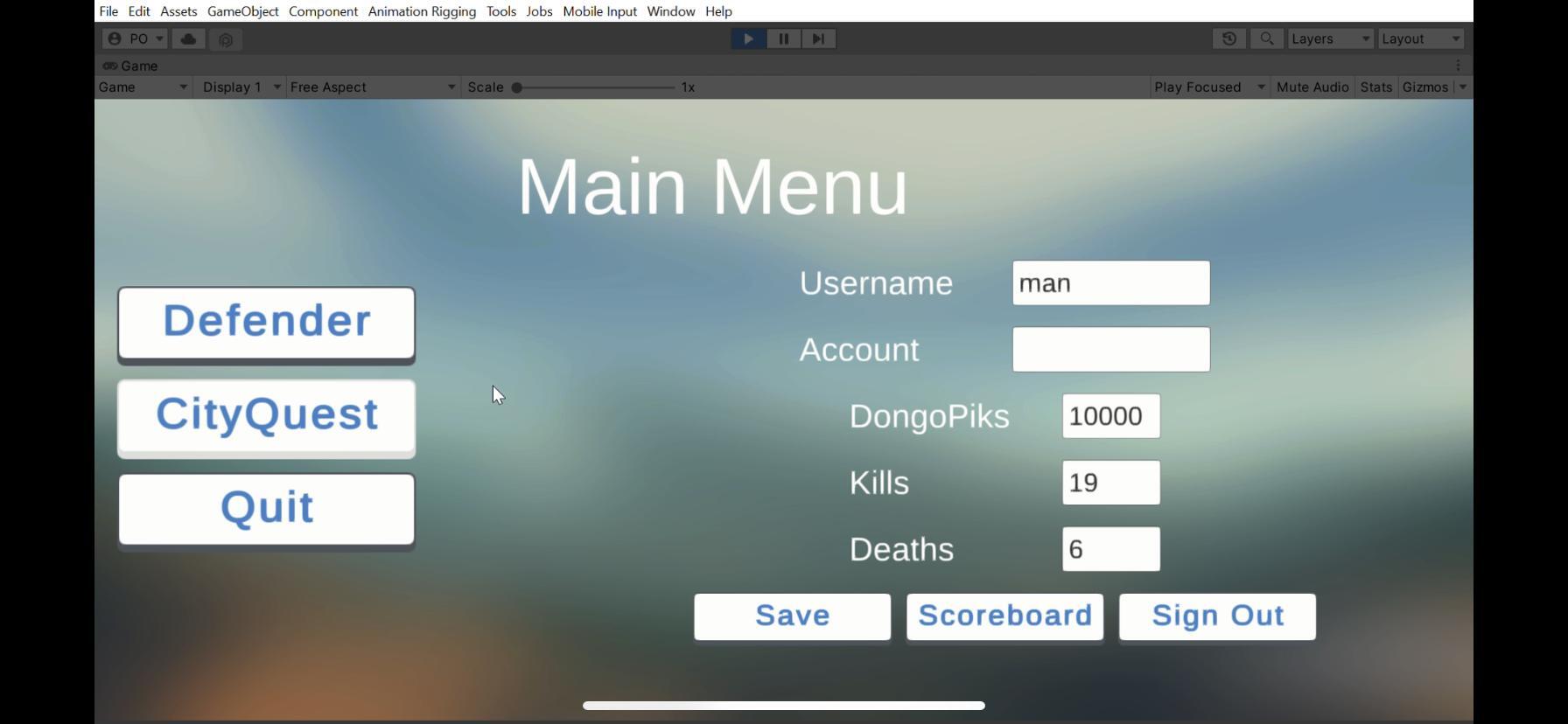Open Unity Cloud services icon
The height and width of the screenshot is (724, 1568).
pos(188,38)
